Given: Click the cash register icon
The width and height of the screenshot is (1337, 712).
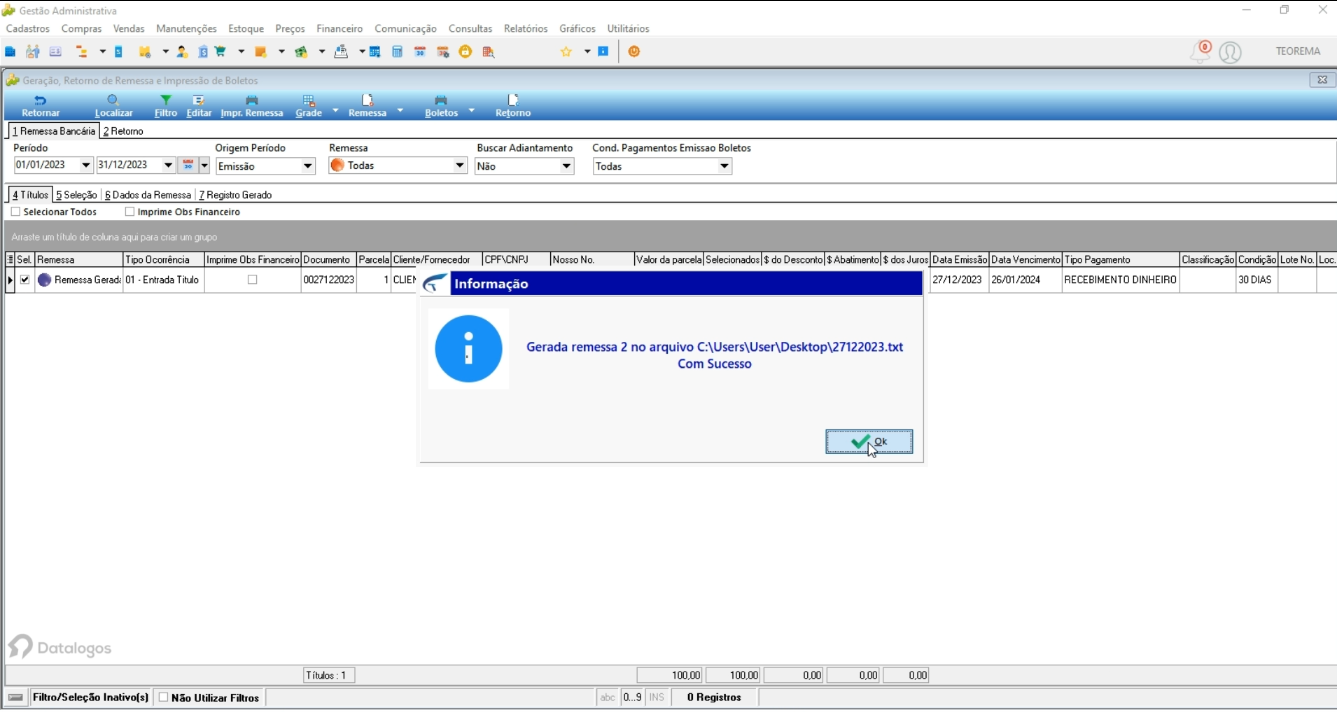Looking at the screenshot, I should tap(341, 51).
